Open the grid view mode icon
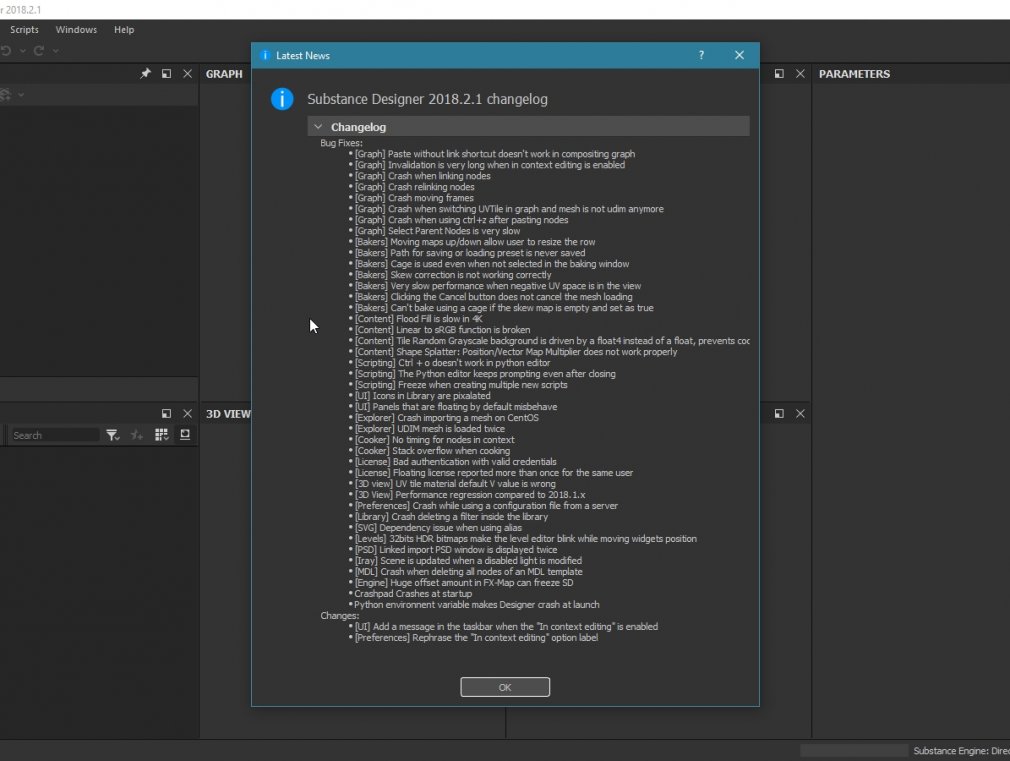1010x761 pixels. tap(162, 435)
